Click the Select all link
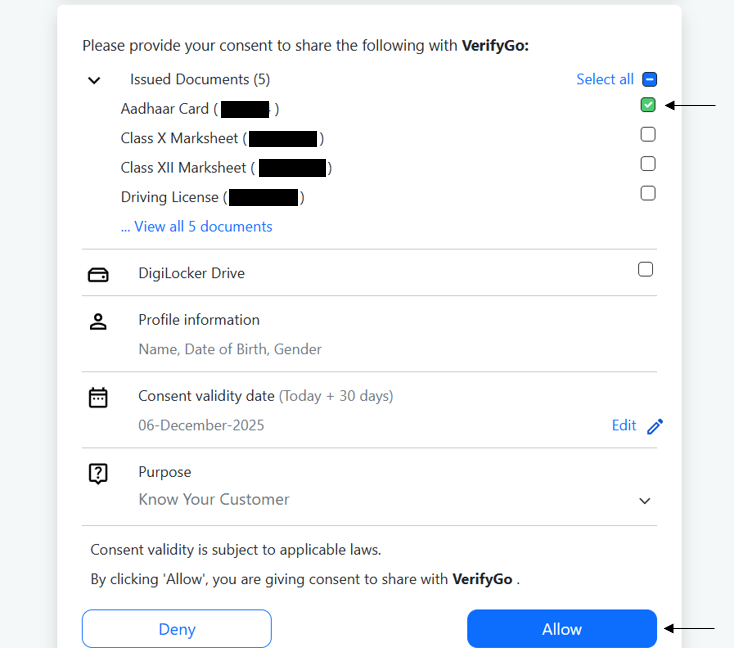Viewport: 734px width, 648px height. point(605,79)
